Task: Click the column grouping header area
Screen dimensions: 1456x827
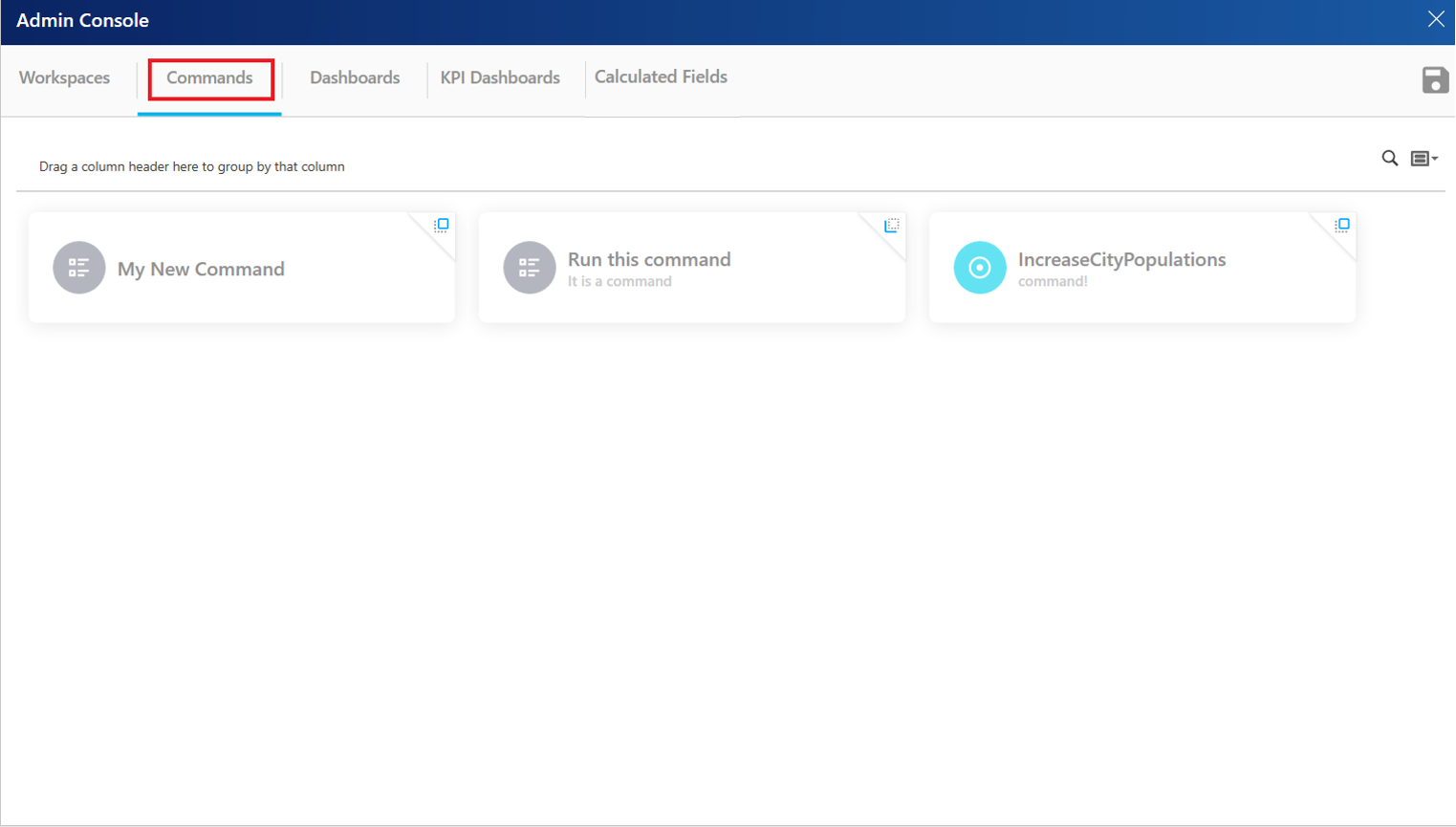Action: pyautogui.click(x=191, y=165)
